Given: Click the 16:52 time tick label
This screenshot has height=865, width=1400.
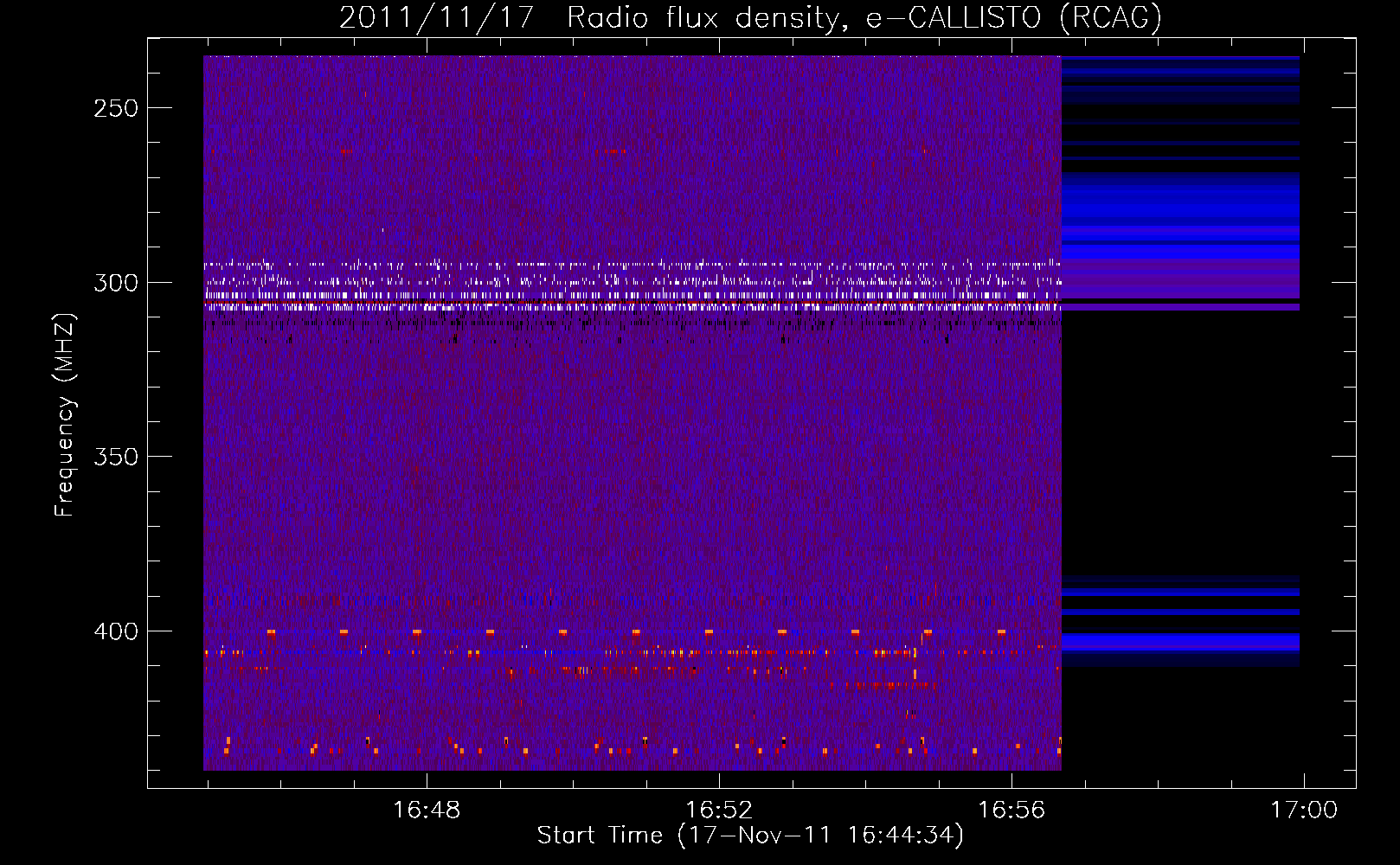Looking at the screenshot, I should click(719, 811).
